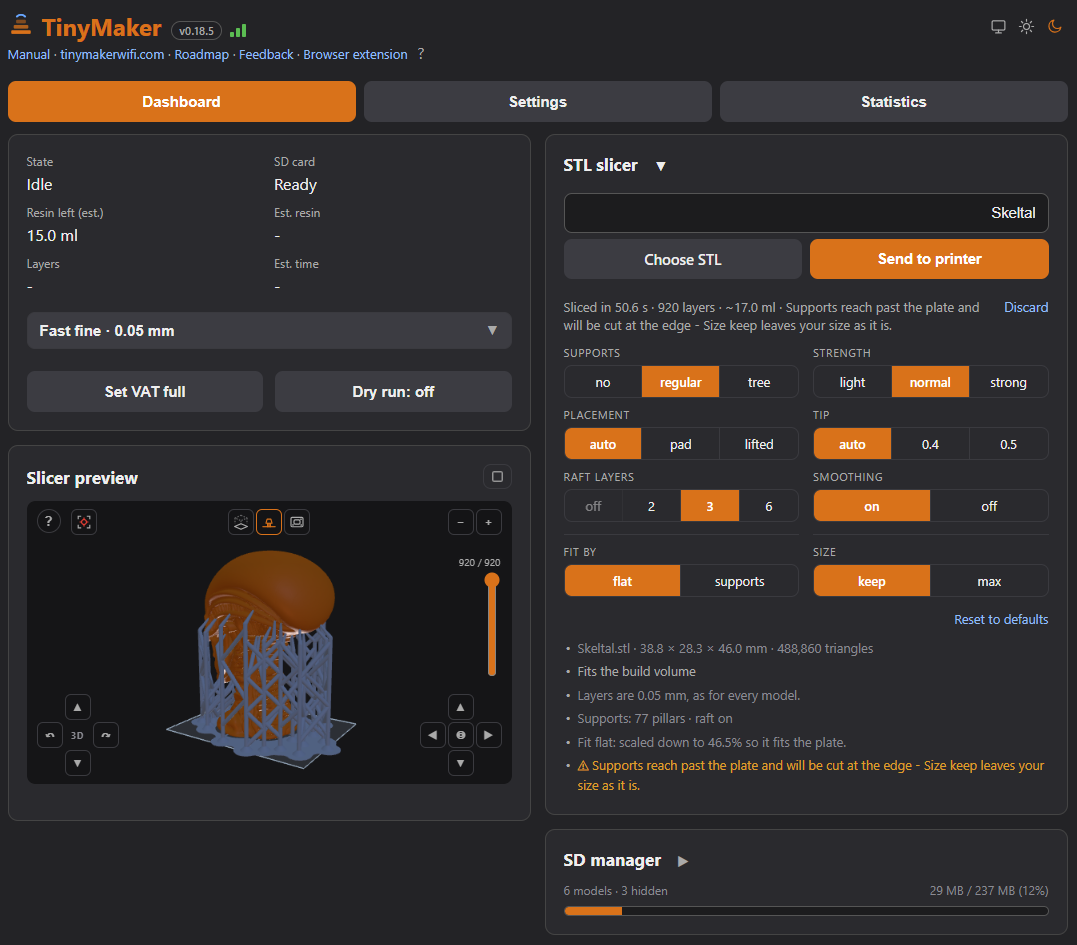
Task: Click the v0.18.5 version badge
Action: pos(196,31)
